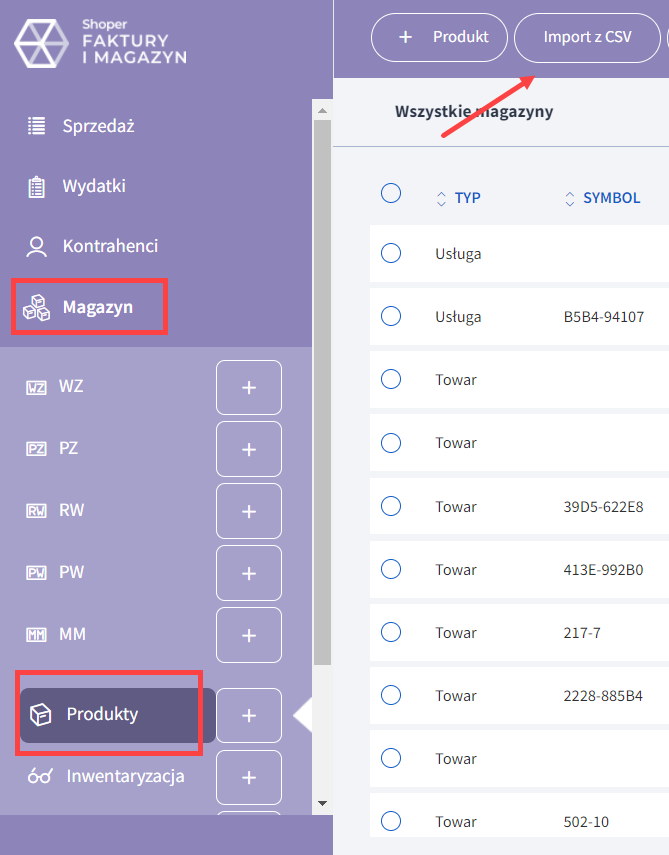Add a new WZ document with plus

click(x=249, y=387)
